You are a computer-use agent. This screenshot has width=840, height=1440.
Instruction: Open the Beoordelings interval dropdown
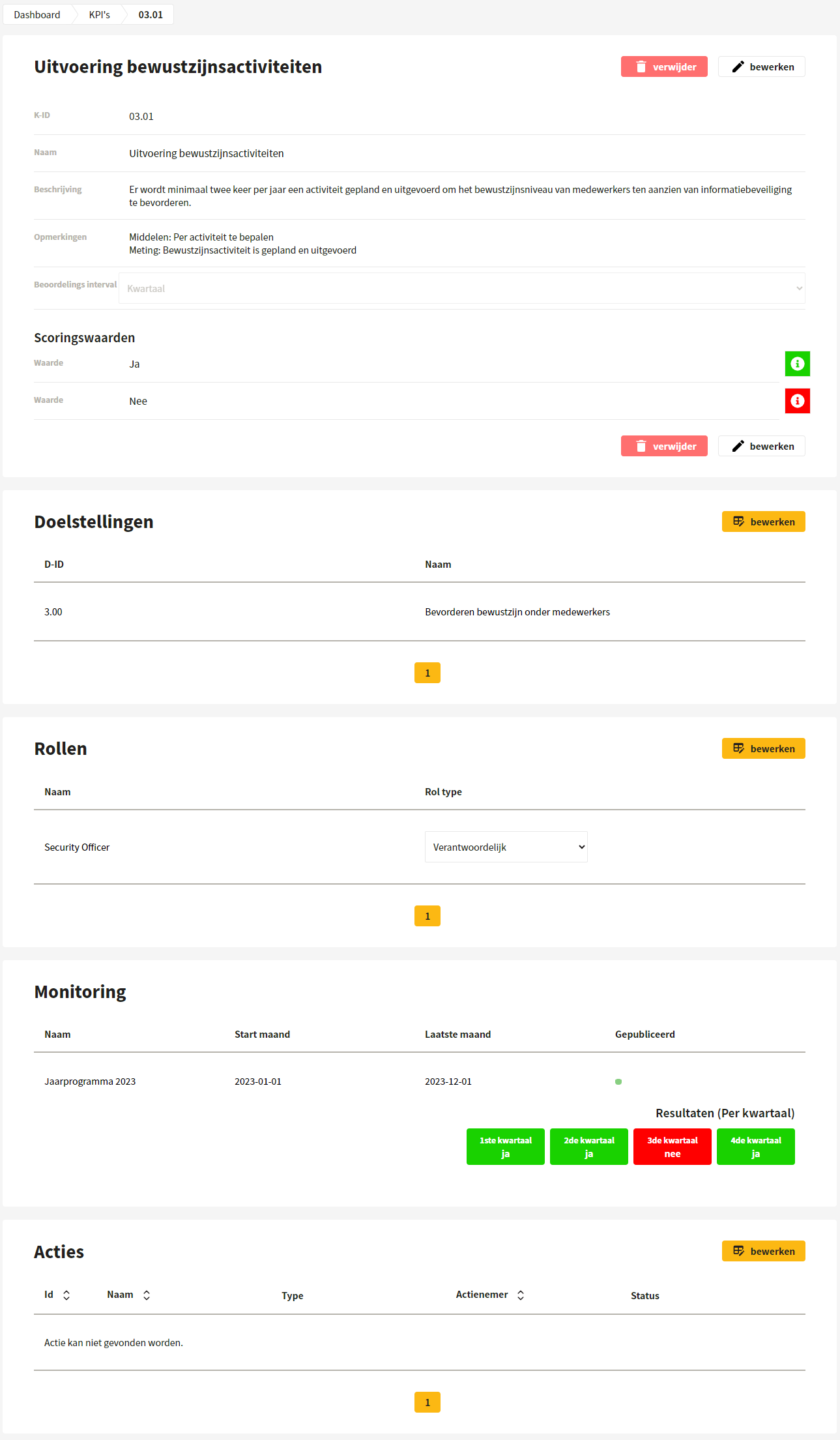tap(462, 288)
